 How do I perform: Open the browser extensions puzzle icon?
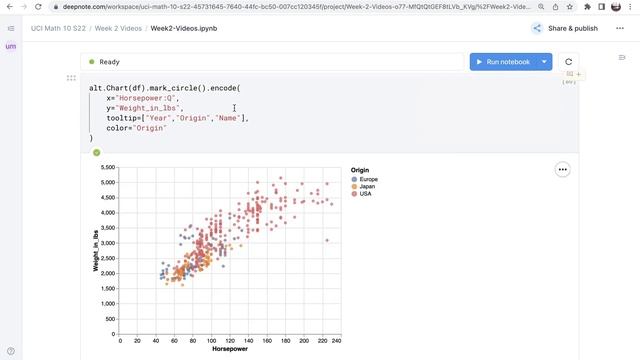click(587, 7)
